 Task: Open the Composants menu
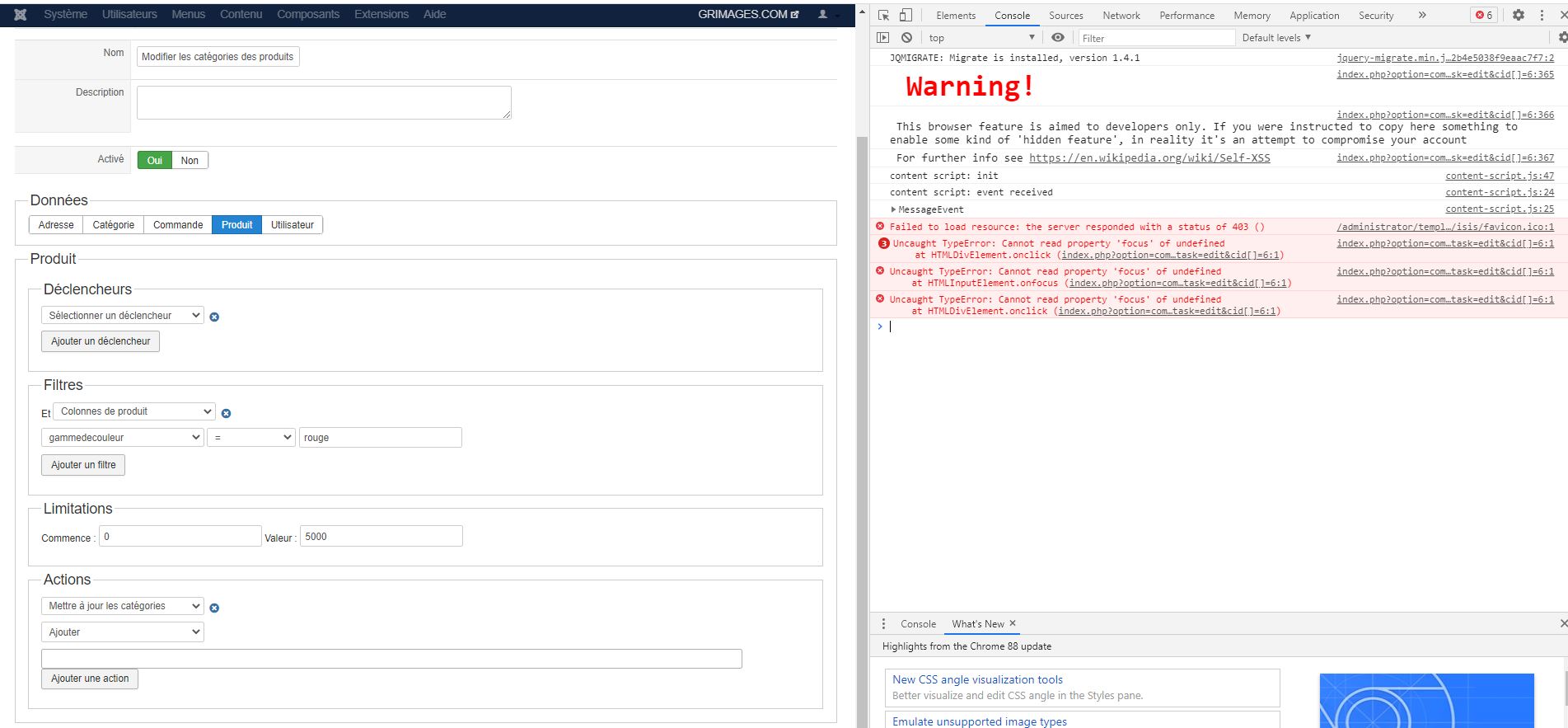[x=308, y=14]
